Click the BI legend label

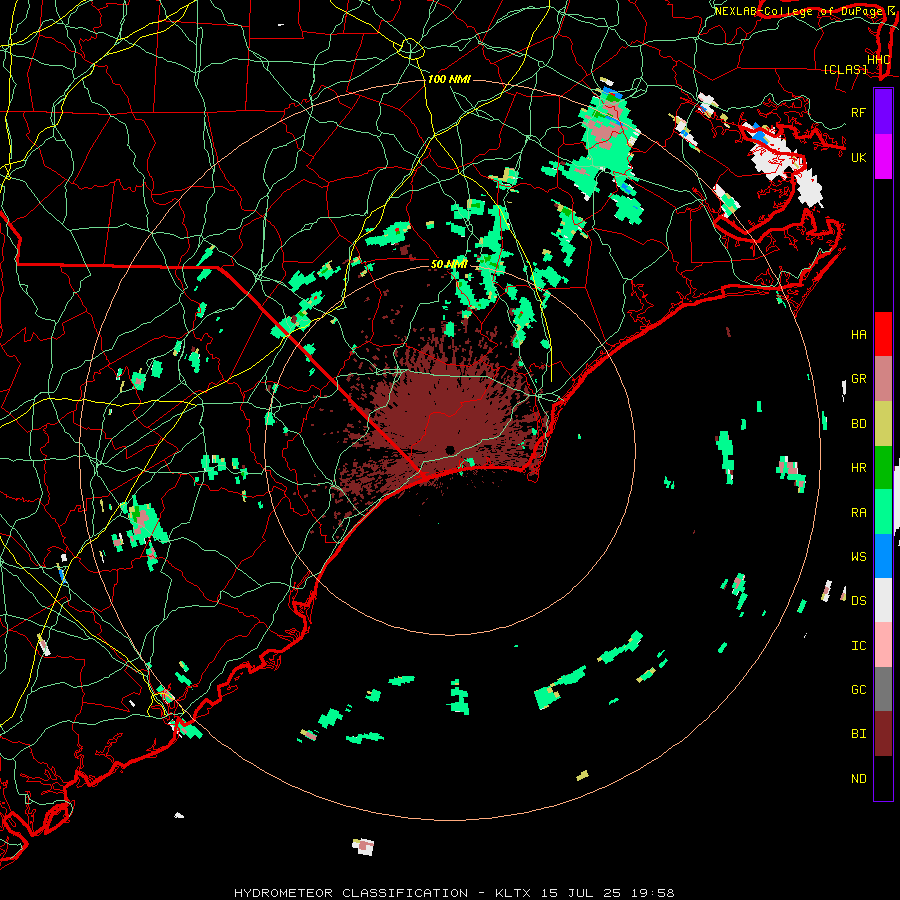pos(858,734)
